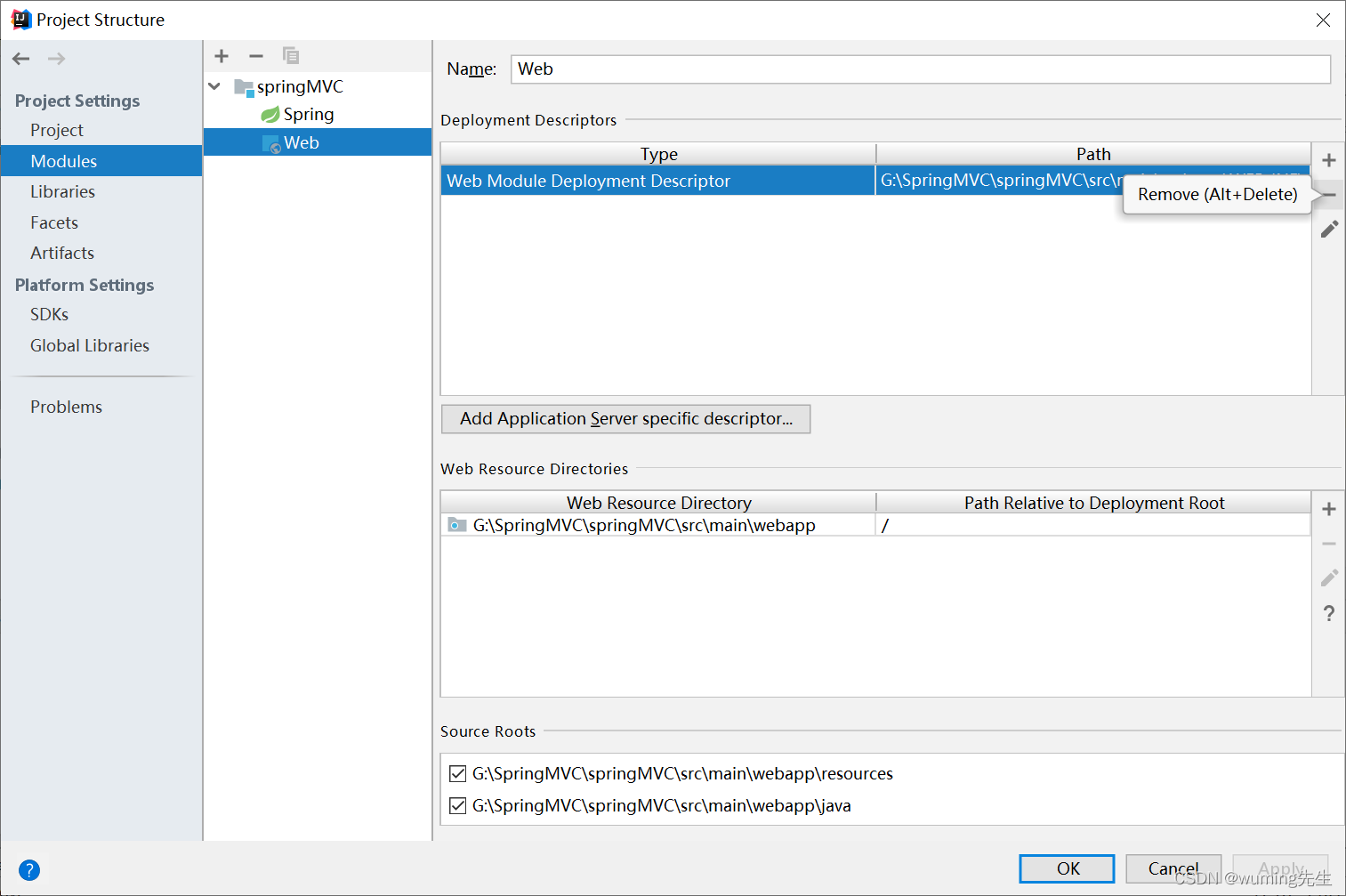Click the Path column header

pyautogui.click(x=1093, y=154)
